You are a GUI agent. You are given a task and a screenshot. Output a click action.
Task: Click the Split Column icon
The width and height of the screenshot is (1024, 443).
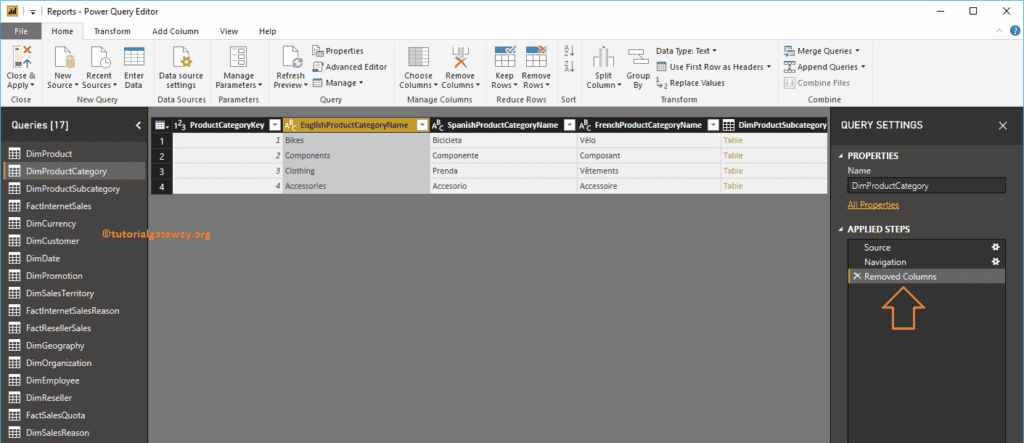(x=601, y=57)
